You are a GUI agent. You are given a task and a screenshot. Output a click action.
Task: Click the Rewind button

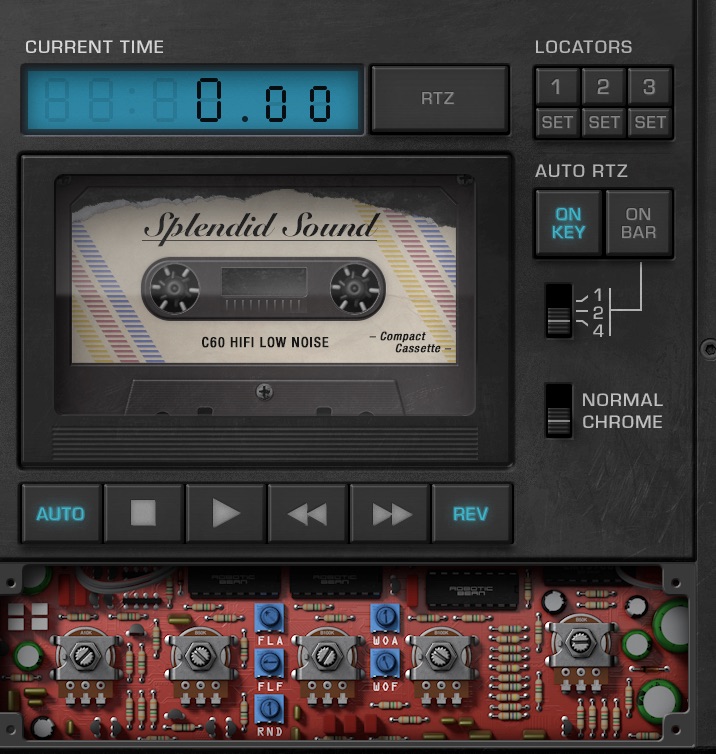(x=307, y=514)
